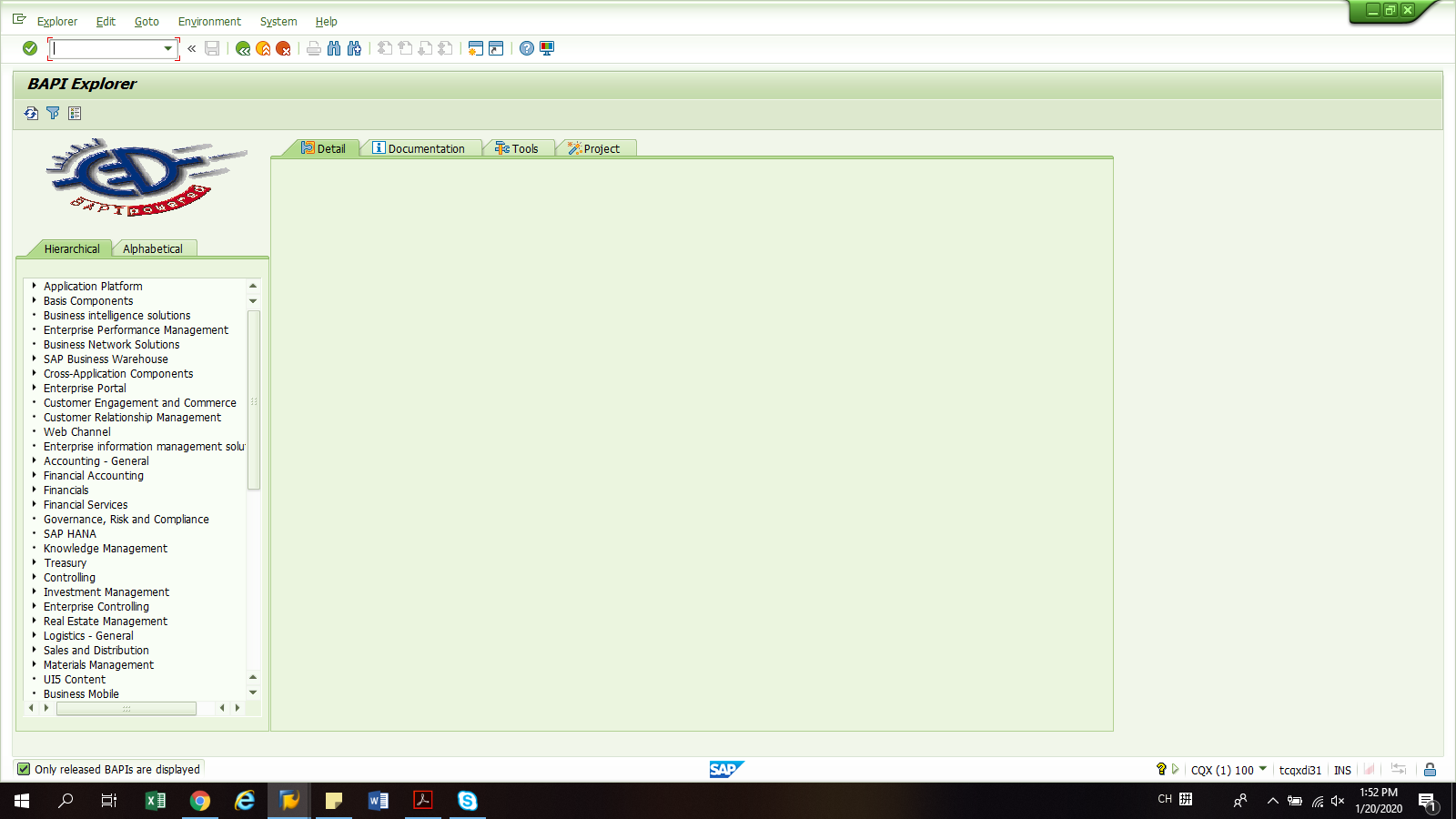Click the legend icon in BAPI Explorer
Image resolution: width=1456 pixels, height=819 pixels.
(75, 114)
